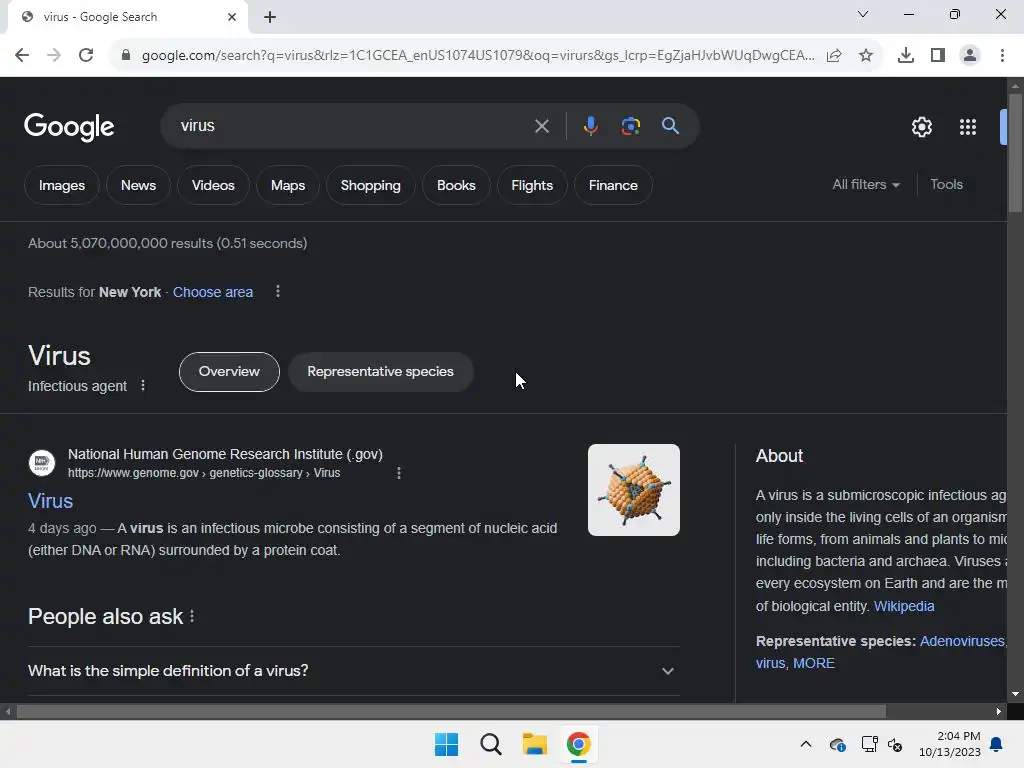The image size is (1024, 768).
Task: Switch to Images results
Action: 61,185
